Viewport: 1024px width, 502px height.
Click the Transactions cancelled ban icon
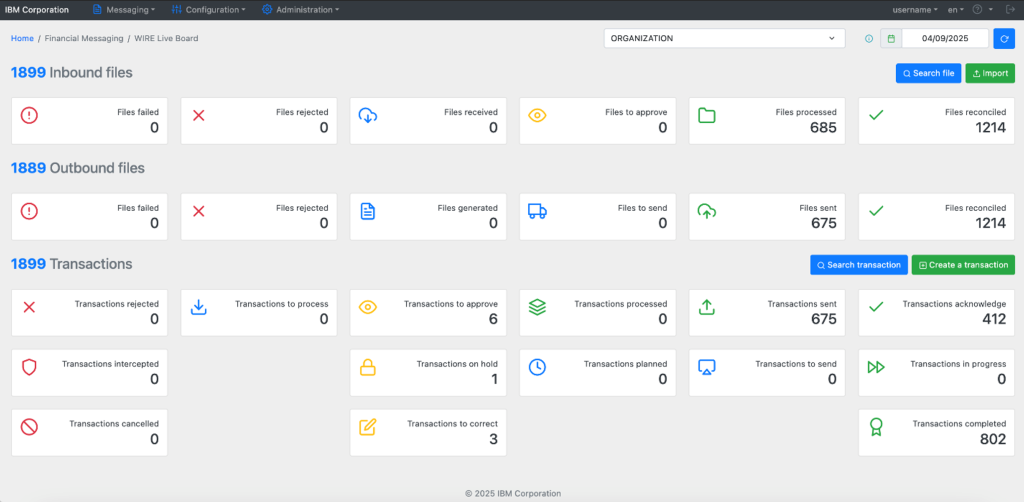29,427
